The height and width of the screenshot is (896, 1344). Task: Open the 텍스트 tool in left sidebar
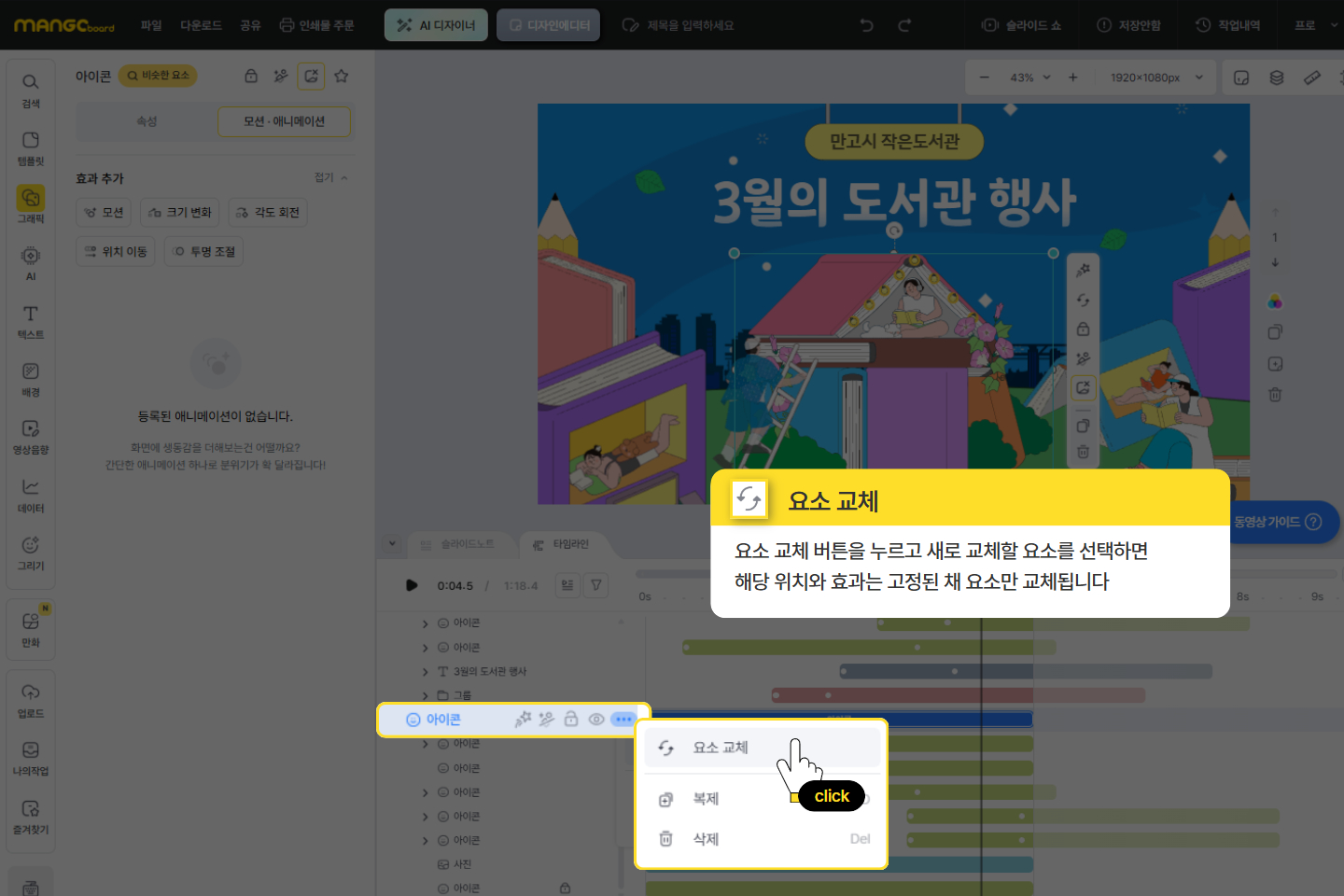(x=31, y=320)
